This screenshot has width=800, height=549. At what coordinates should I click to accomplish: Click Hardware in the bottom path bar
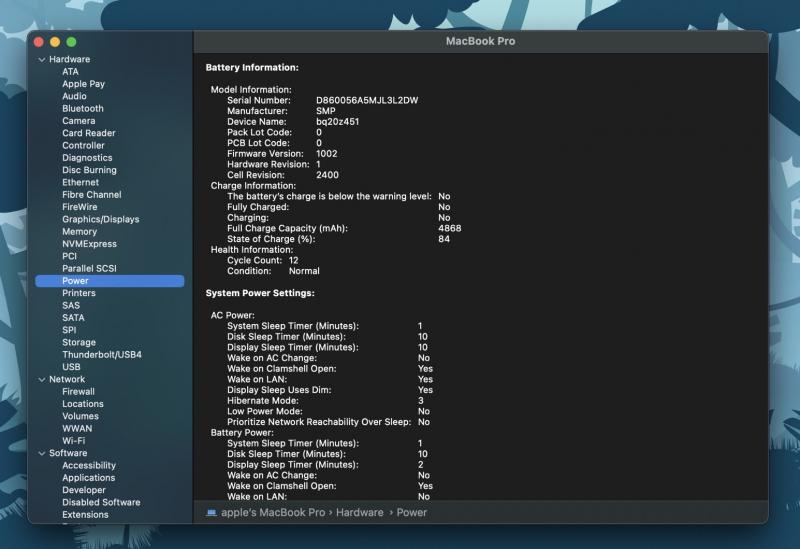point(359,512)
